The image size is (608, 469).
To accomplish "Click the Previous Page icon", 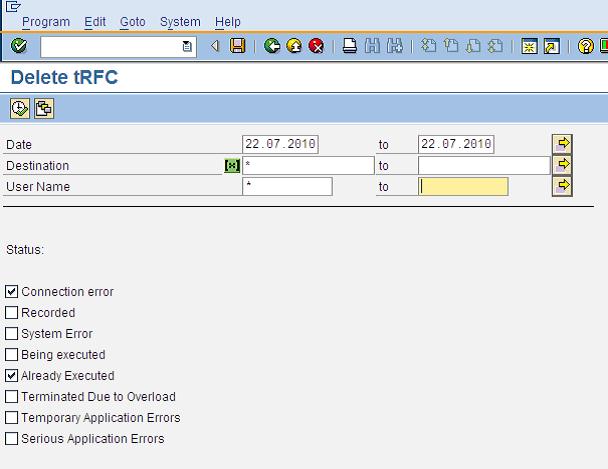I will coord(451,46).
